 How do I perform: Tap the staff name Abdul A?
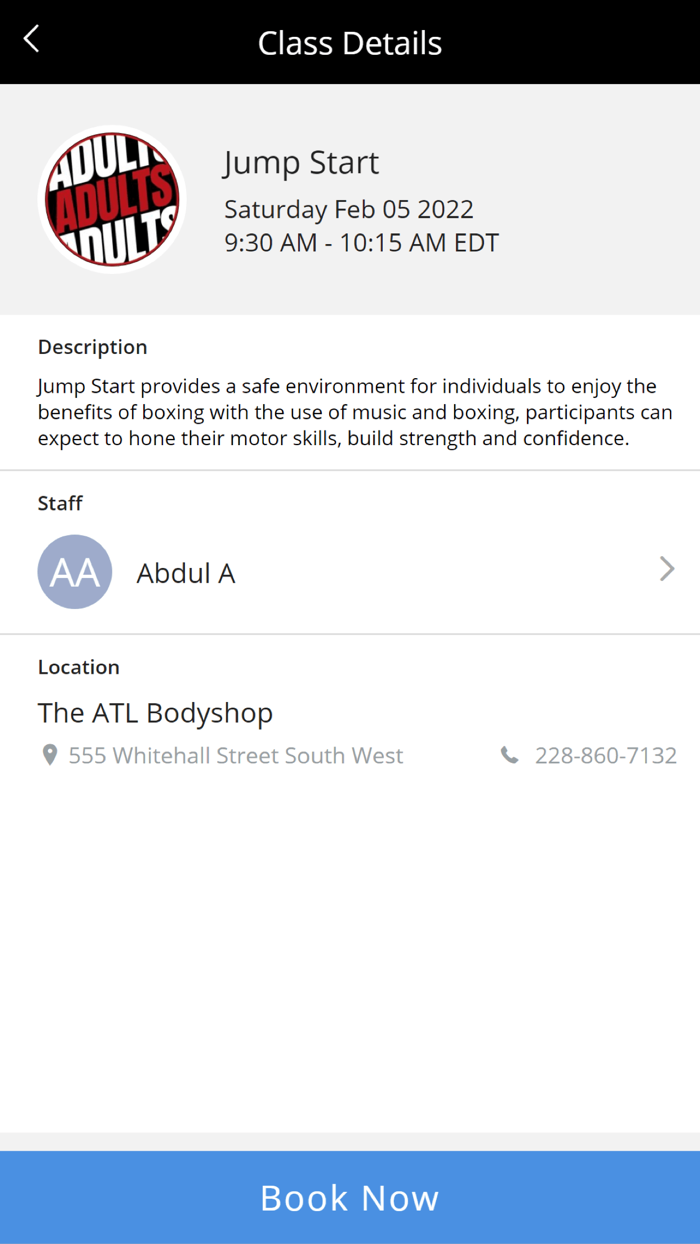186,572
